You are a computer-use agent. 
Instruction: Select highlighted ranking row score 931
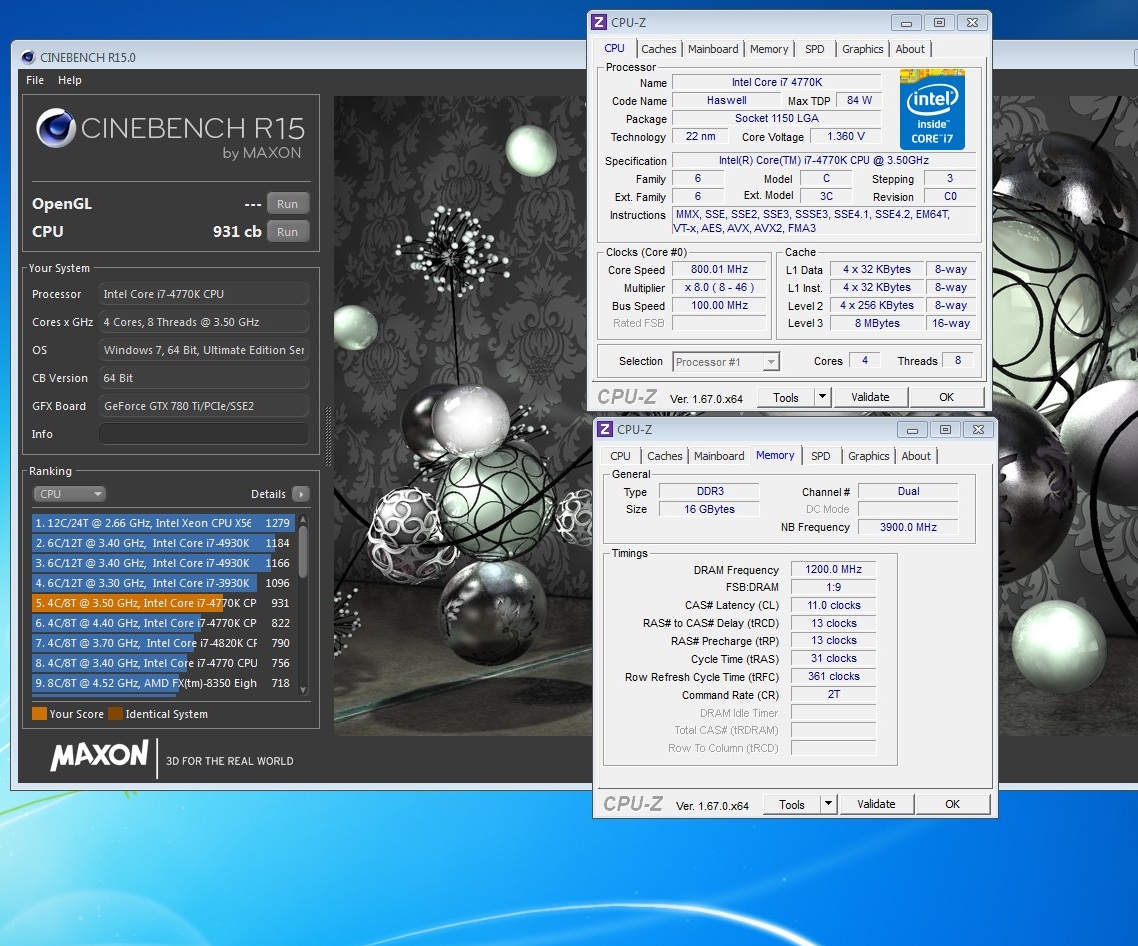coord(163,603)
